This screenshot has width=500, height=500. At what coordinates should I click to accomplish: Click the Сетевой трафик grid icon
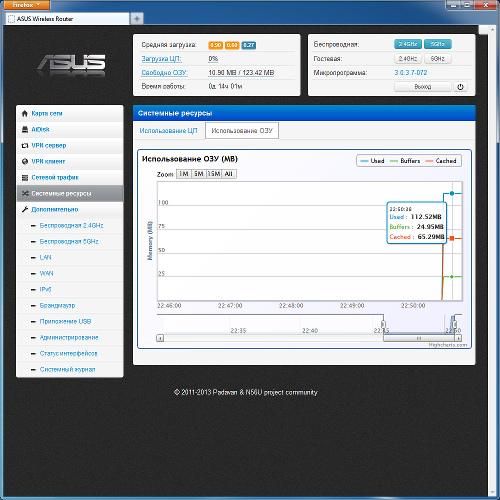click(x=25, y=177)
